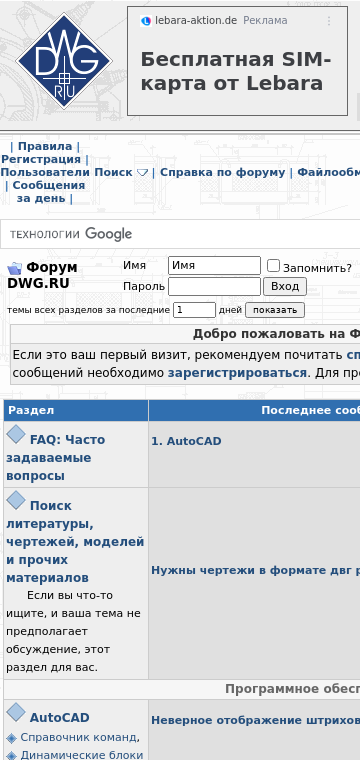Screen dimensions: 360x760
Task: Expand the Поиск dropdown arrow
Action: (x=142, y=173)
